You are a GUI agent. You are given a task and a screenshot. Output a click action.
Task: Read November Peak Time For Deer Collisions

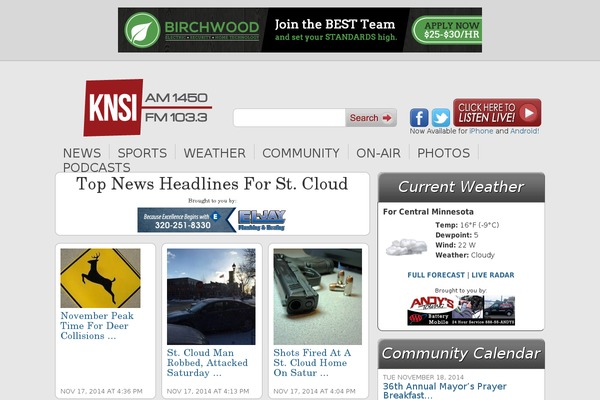97,326
